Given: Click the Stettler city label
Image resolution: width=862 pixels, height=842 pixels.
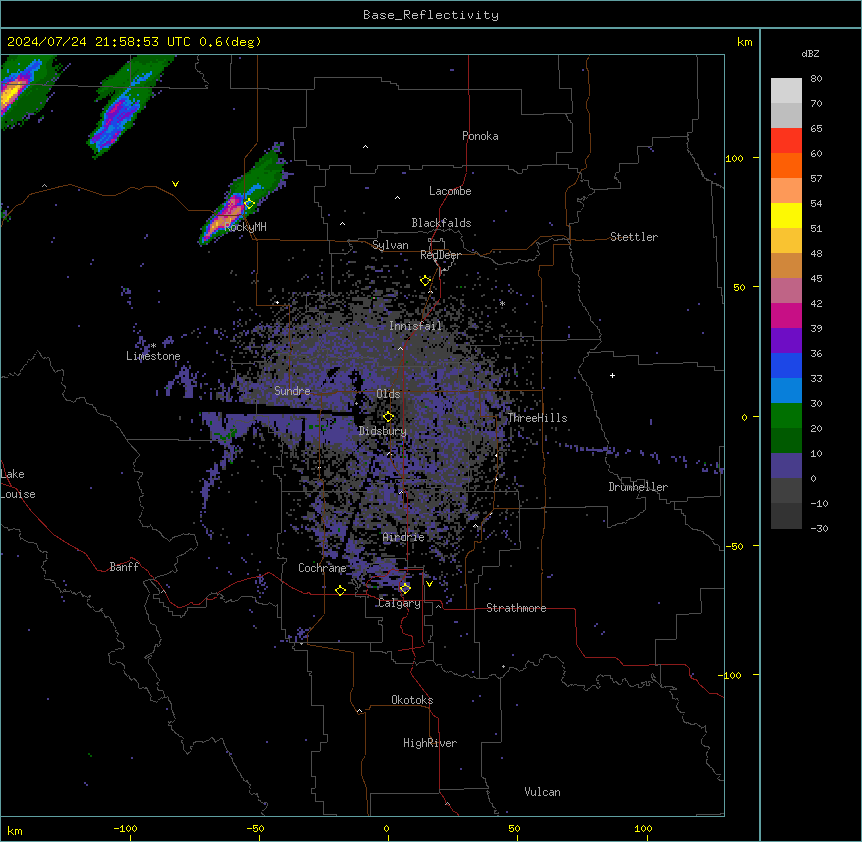Looking at the screenshot, I should point(634,237).
